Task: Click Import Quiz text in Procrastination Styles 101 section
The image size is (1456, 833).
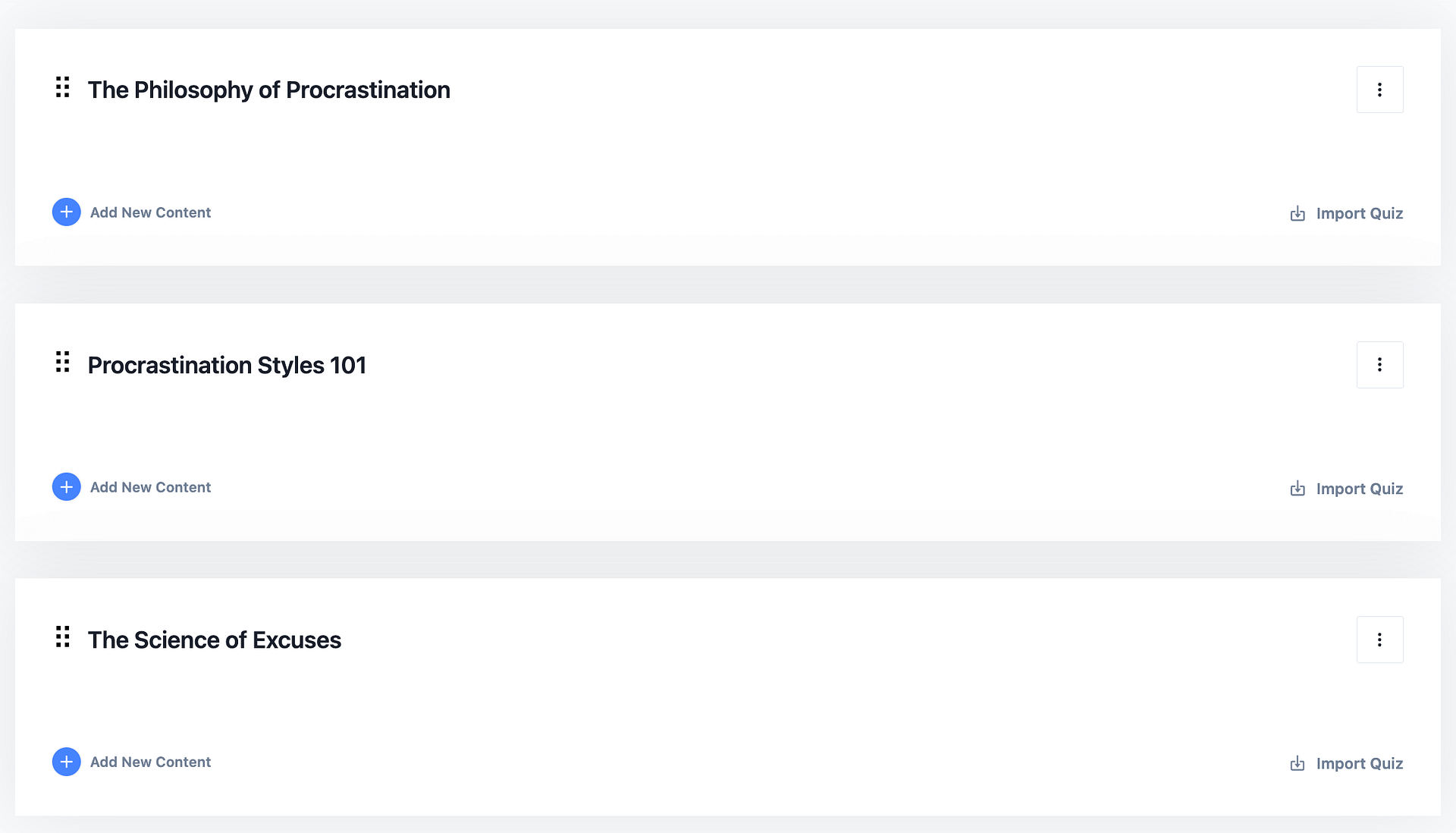Action: pos(1359,489)
